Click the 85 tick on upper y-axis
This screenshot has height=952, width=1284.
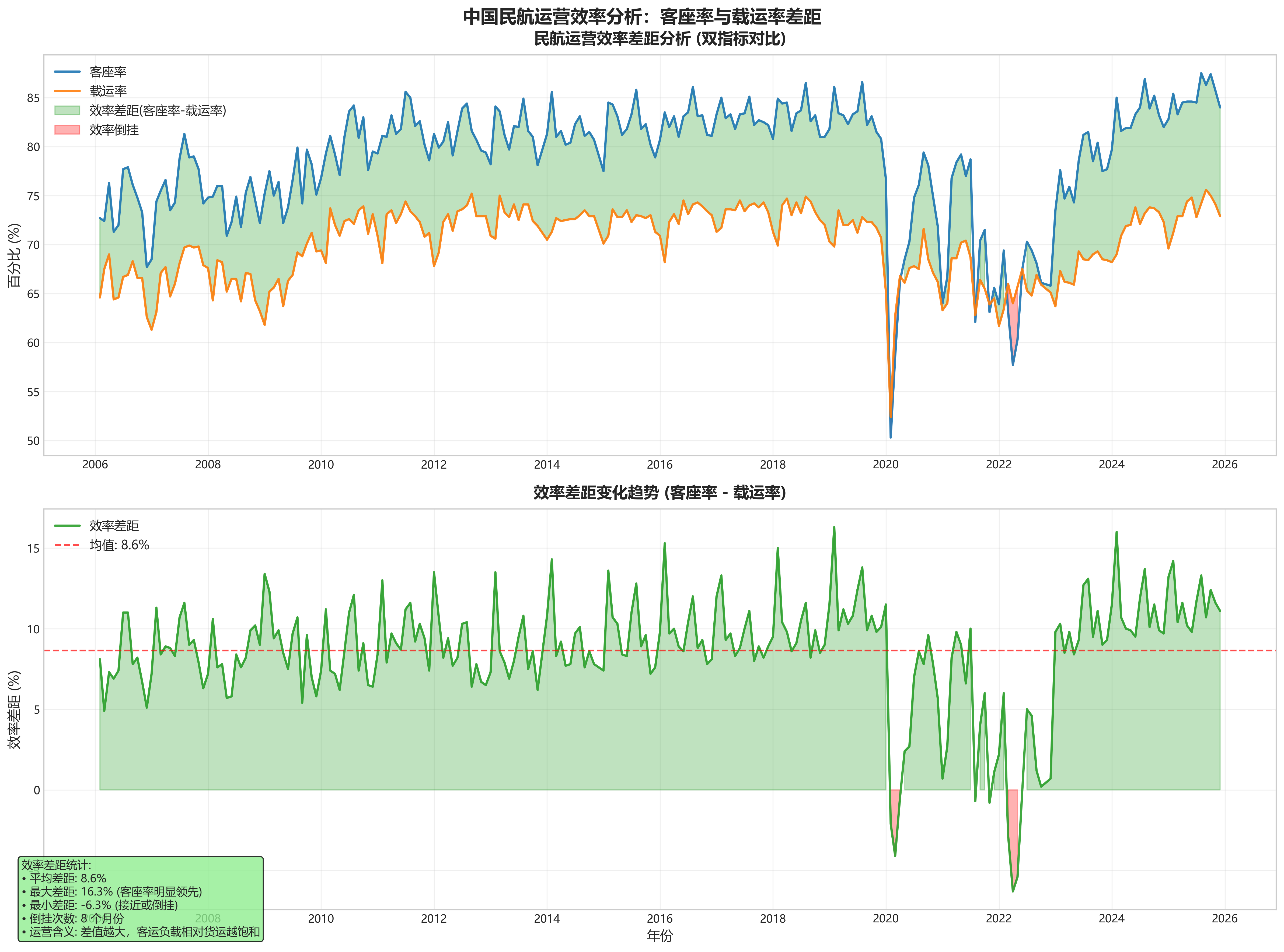click(33, 98)
